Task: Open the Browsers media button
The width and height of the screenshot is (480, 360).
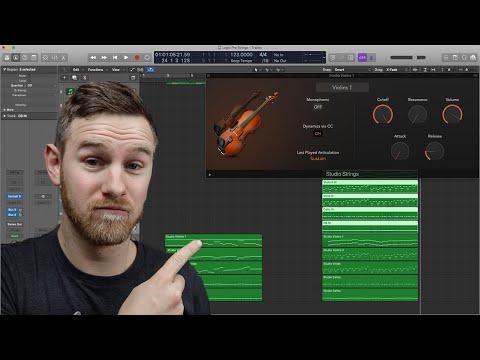Action: [x=473, y=58]
